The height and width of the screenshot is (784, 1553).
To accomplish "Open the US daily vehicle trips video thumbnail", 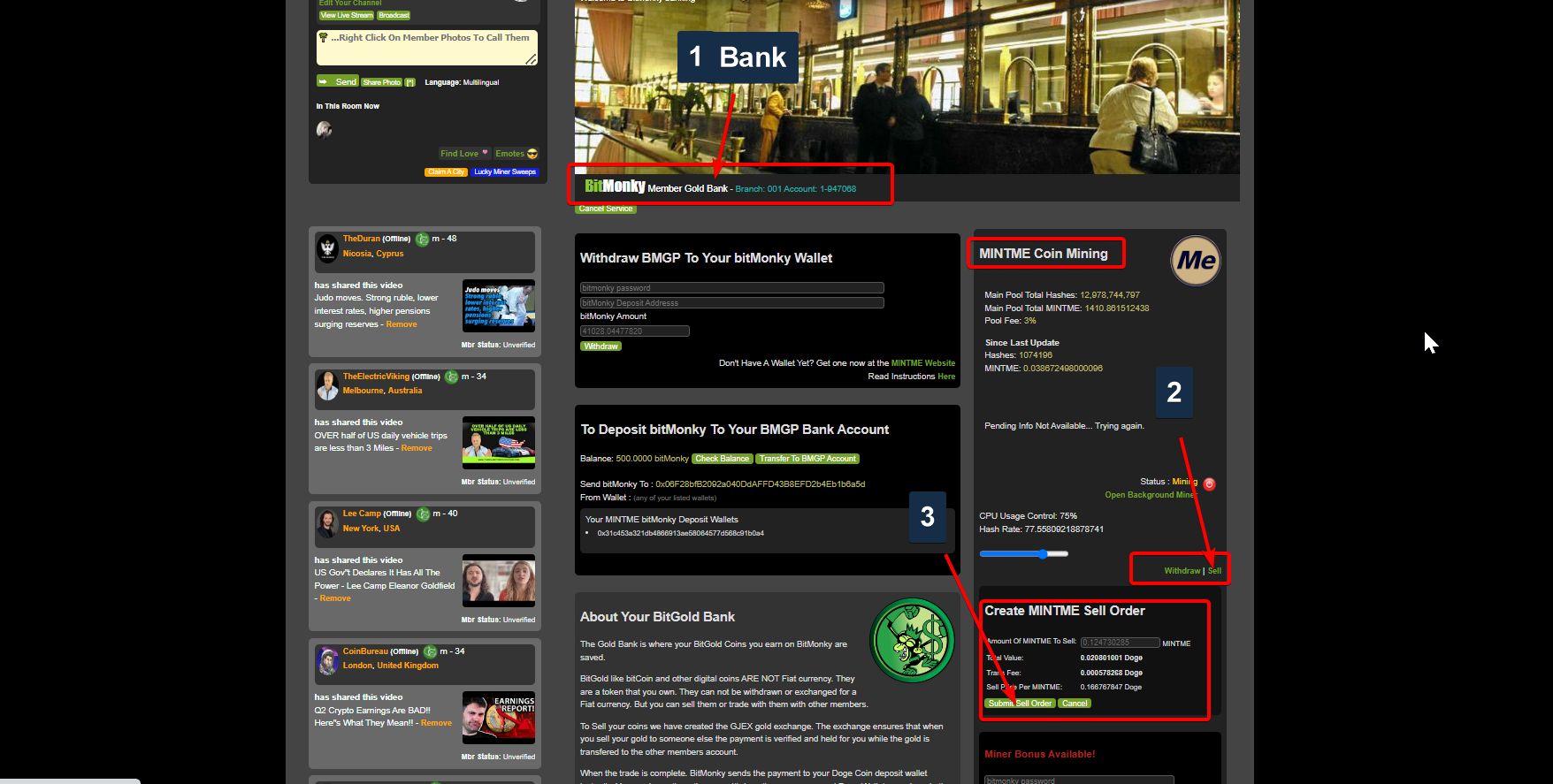I will (499, 442).
